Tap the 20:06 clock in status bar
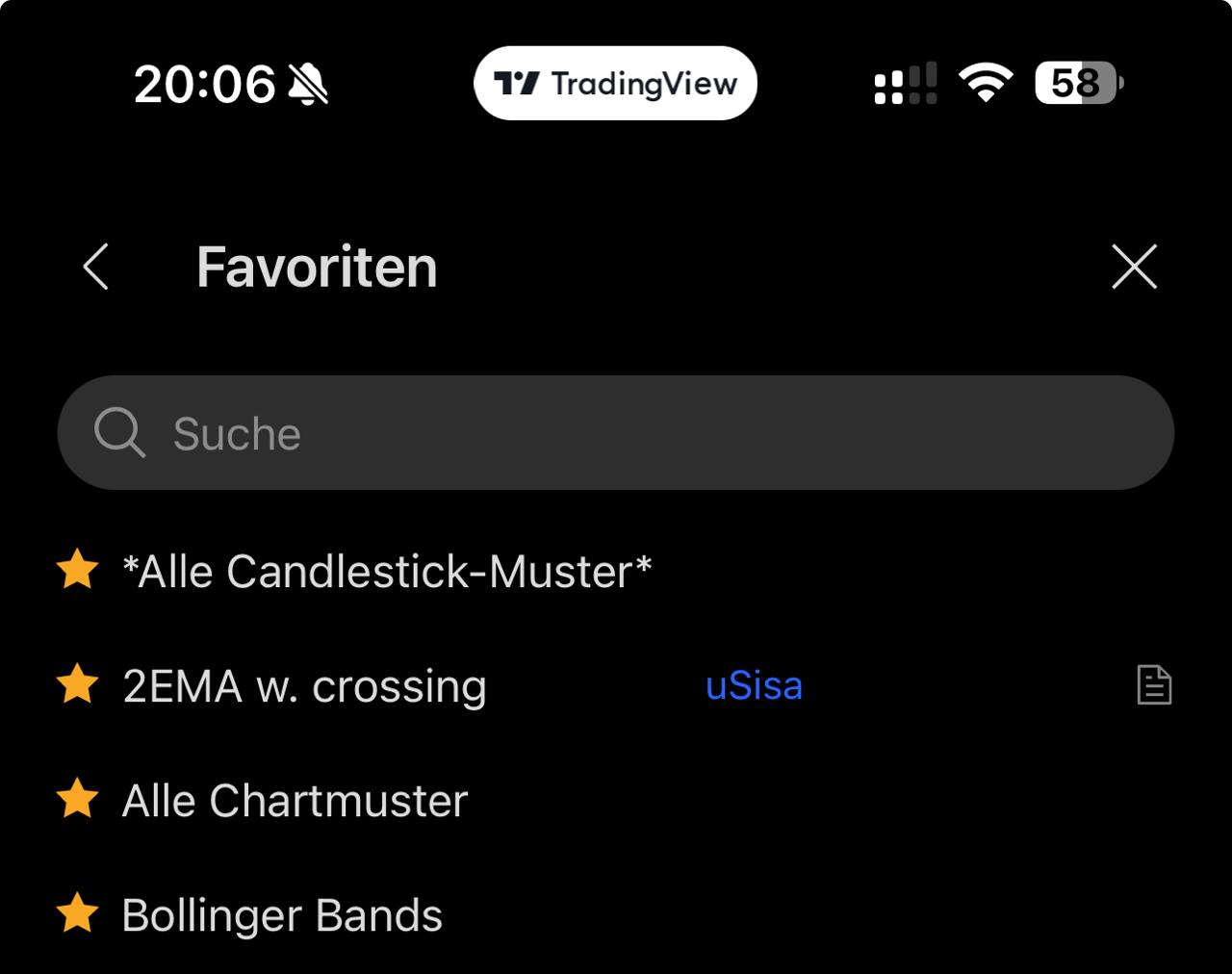1232x974 pixels. pyautogui.click(x=204, y=85)
